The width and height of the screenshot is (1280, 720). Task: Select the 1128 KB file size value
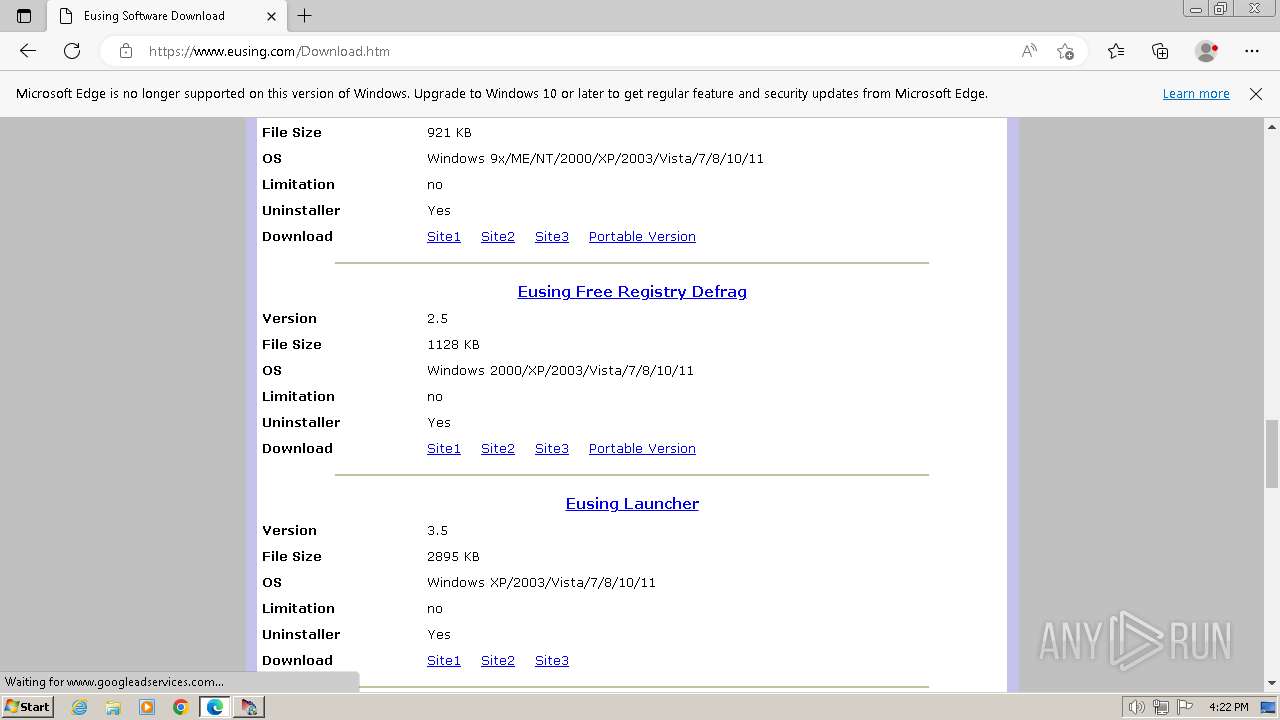coord(453,345)
